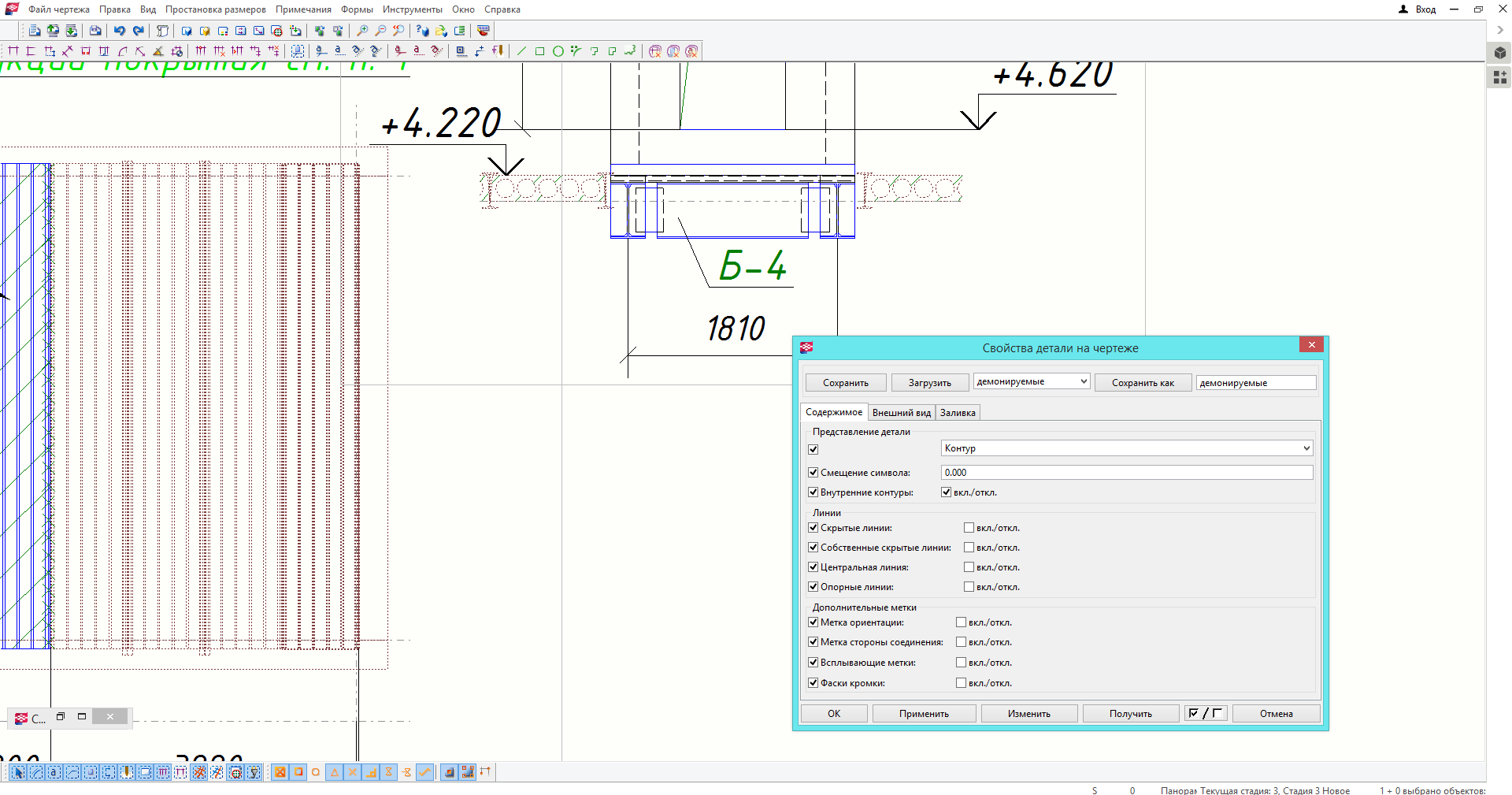Switch to the 'Внешний вид' tab
Screen dimensions: 1512x795
901,413
